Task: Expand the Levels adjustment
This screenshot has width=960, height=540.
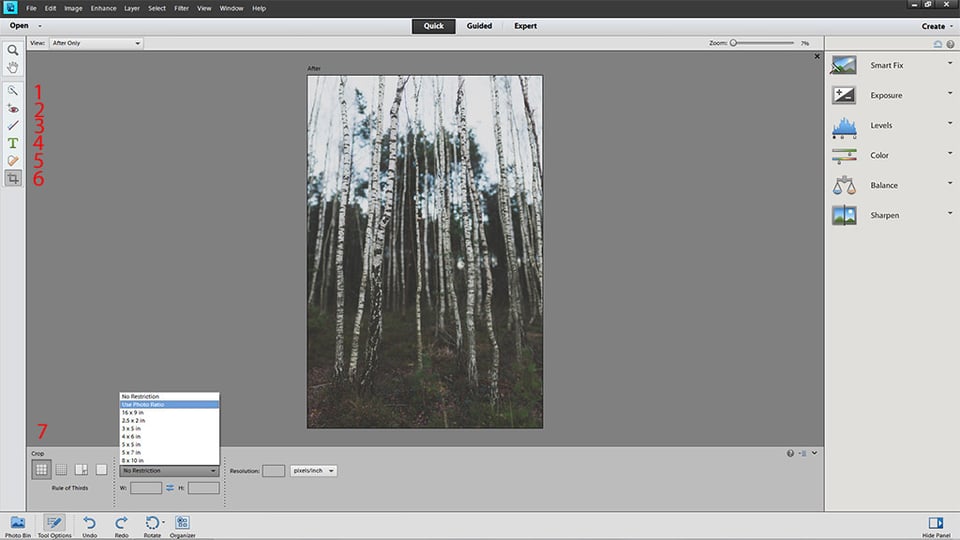Action: 950,123
